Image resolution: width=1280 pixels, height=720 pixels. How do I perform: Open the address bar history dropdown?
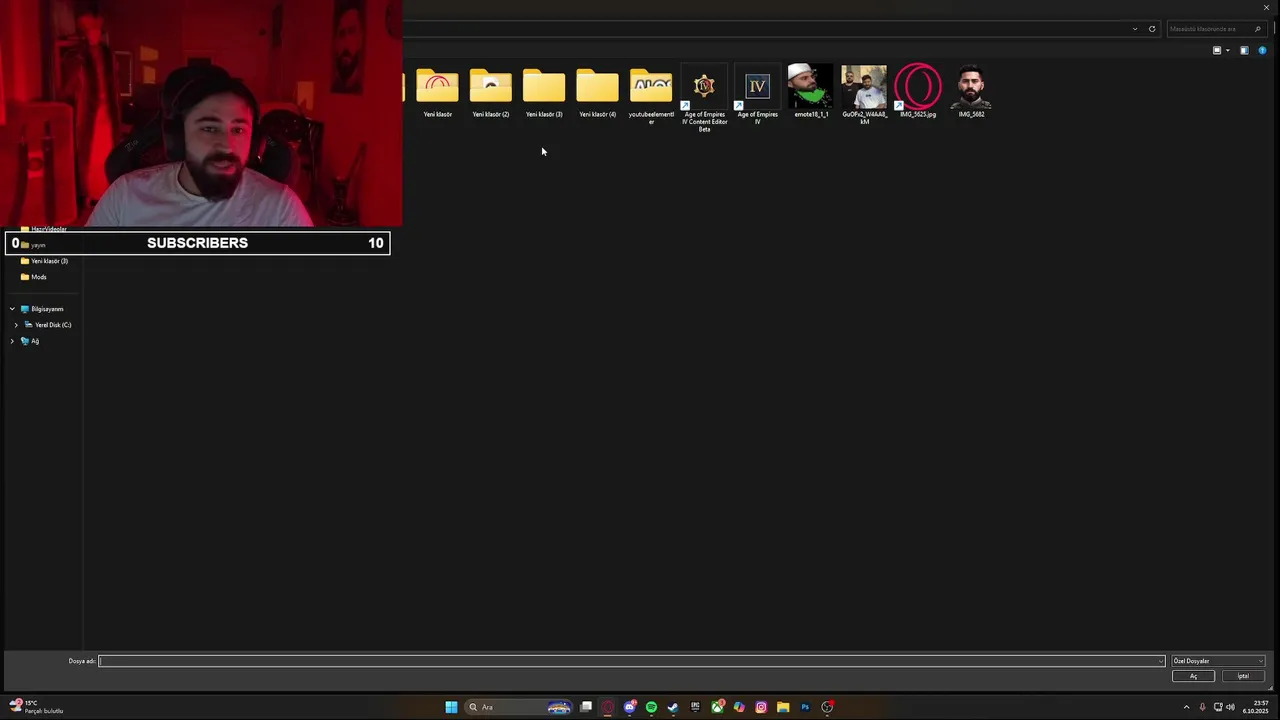pos(1135,29)
